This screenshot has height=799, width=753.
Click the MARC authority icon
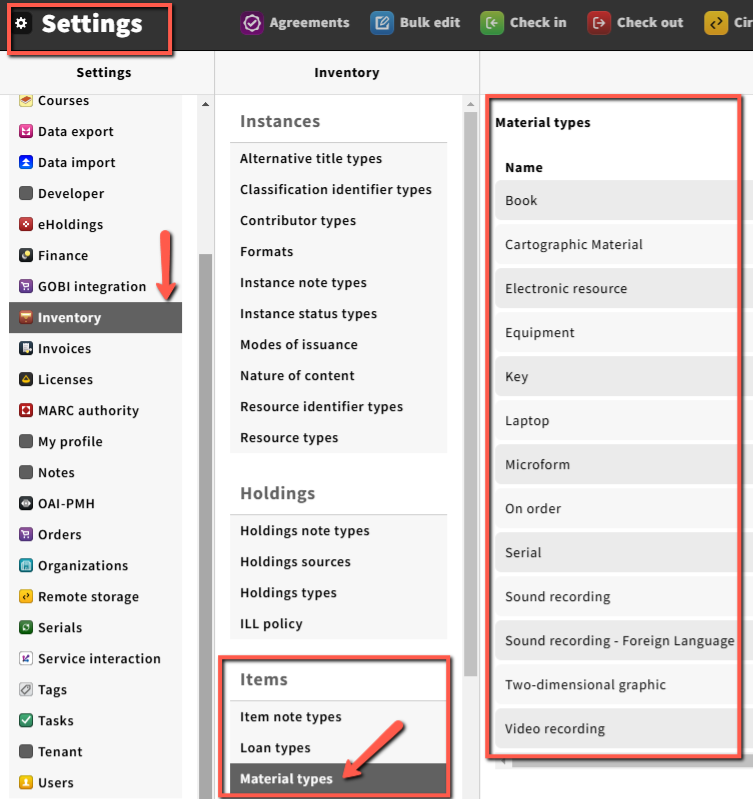tap(26, 411)
